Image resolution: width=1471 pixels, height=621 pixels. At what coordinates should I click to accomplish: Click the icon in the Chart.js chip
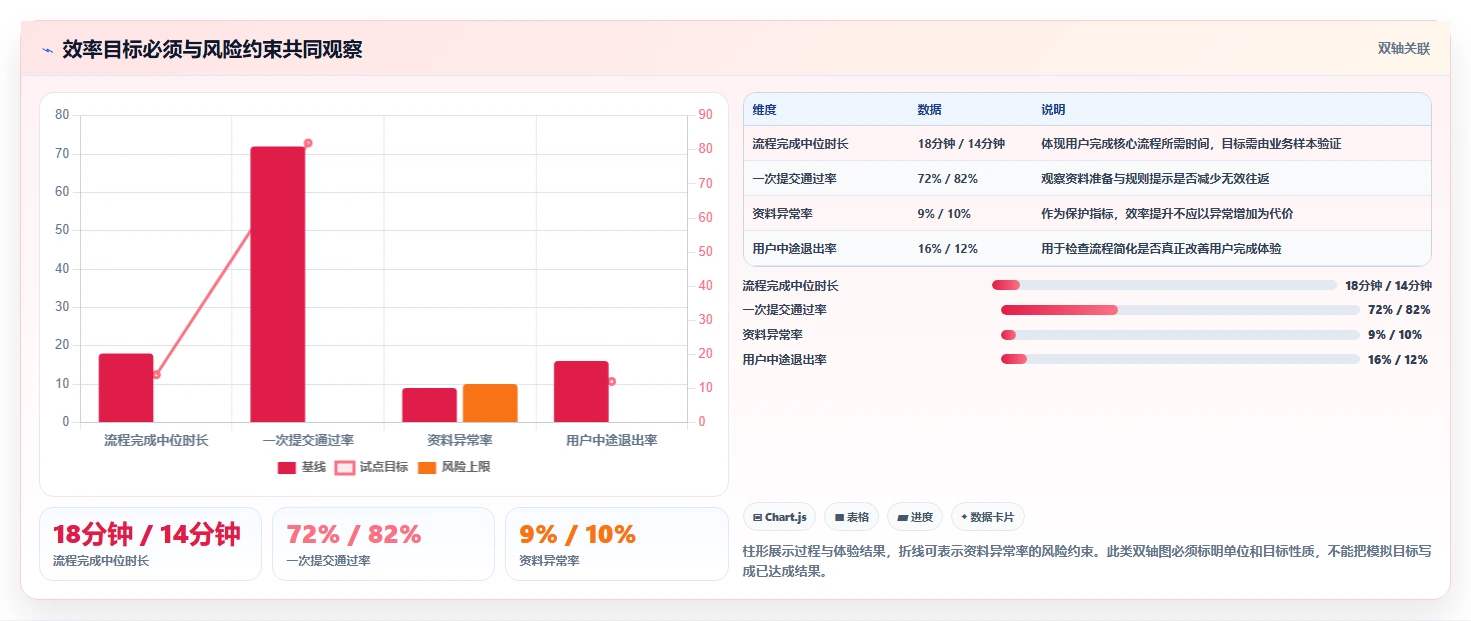[x=758, y=517]
